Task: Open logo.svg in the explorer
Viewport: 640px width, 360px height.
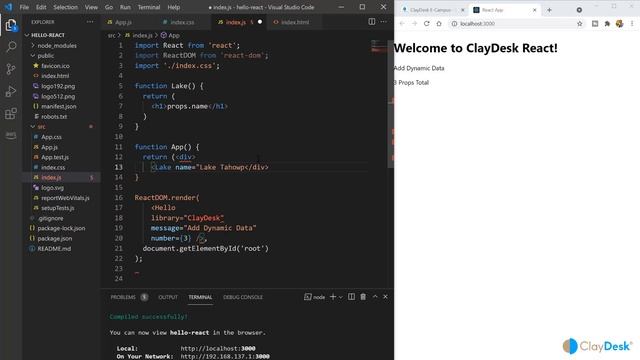Action: point(52,188)
